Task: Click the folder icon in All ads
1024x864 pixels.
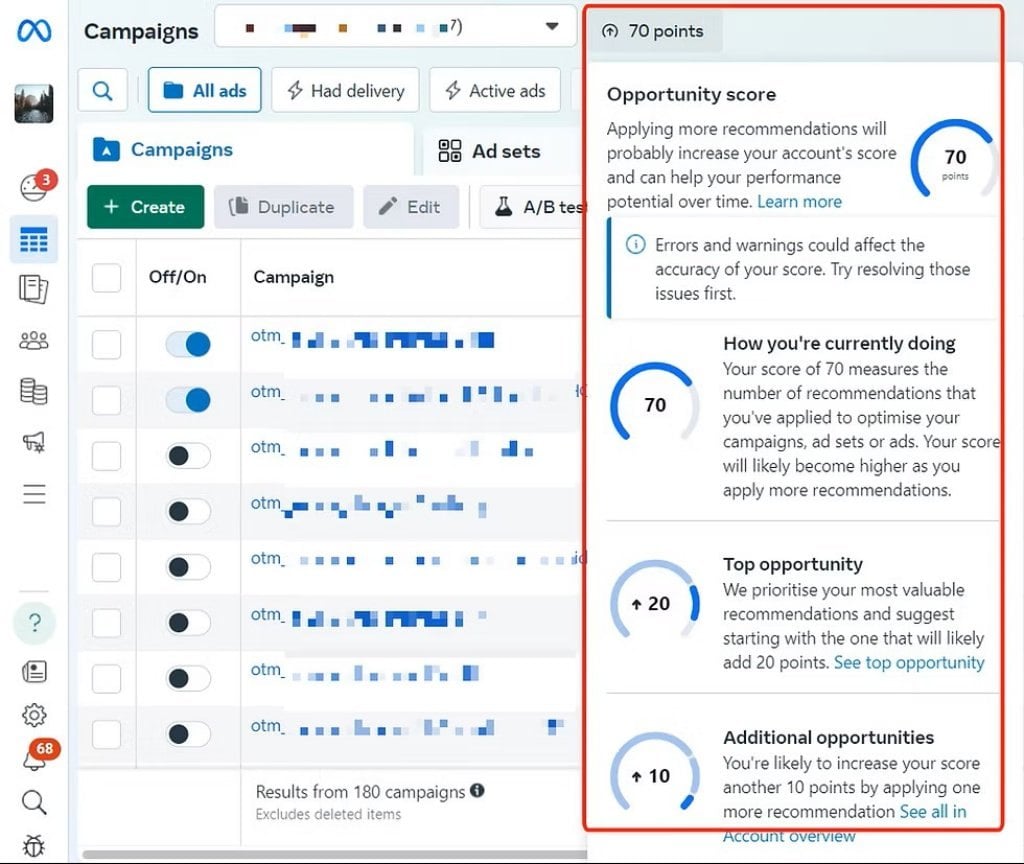Action: [173, 90]
